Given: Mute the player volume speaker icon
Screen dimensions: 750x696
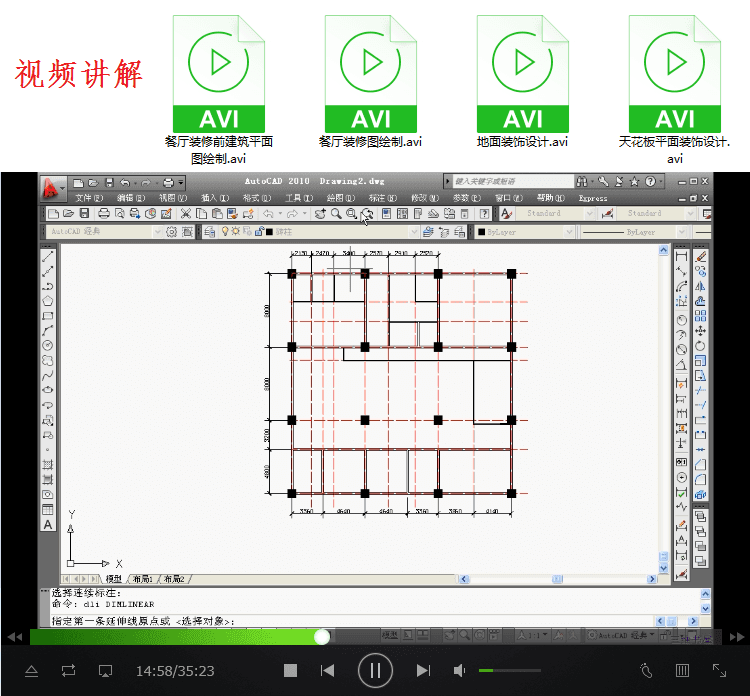Looking at the screenshot, I should (x=459, y=671).
